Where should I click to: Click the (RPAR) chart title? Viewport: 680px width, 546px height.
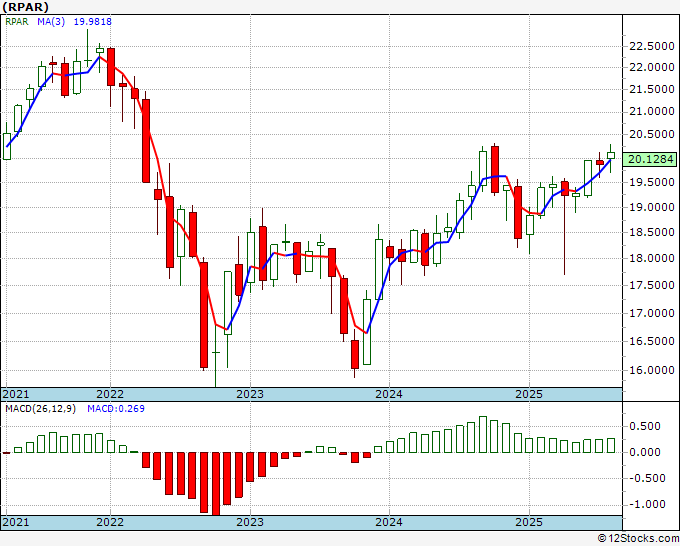click(x=25, y=7)
